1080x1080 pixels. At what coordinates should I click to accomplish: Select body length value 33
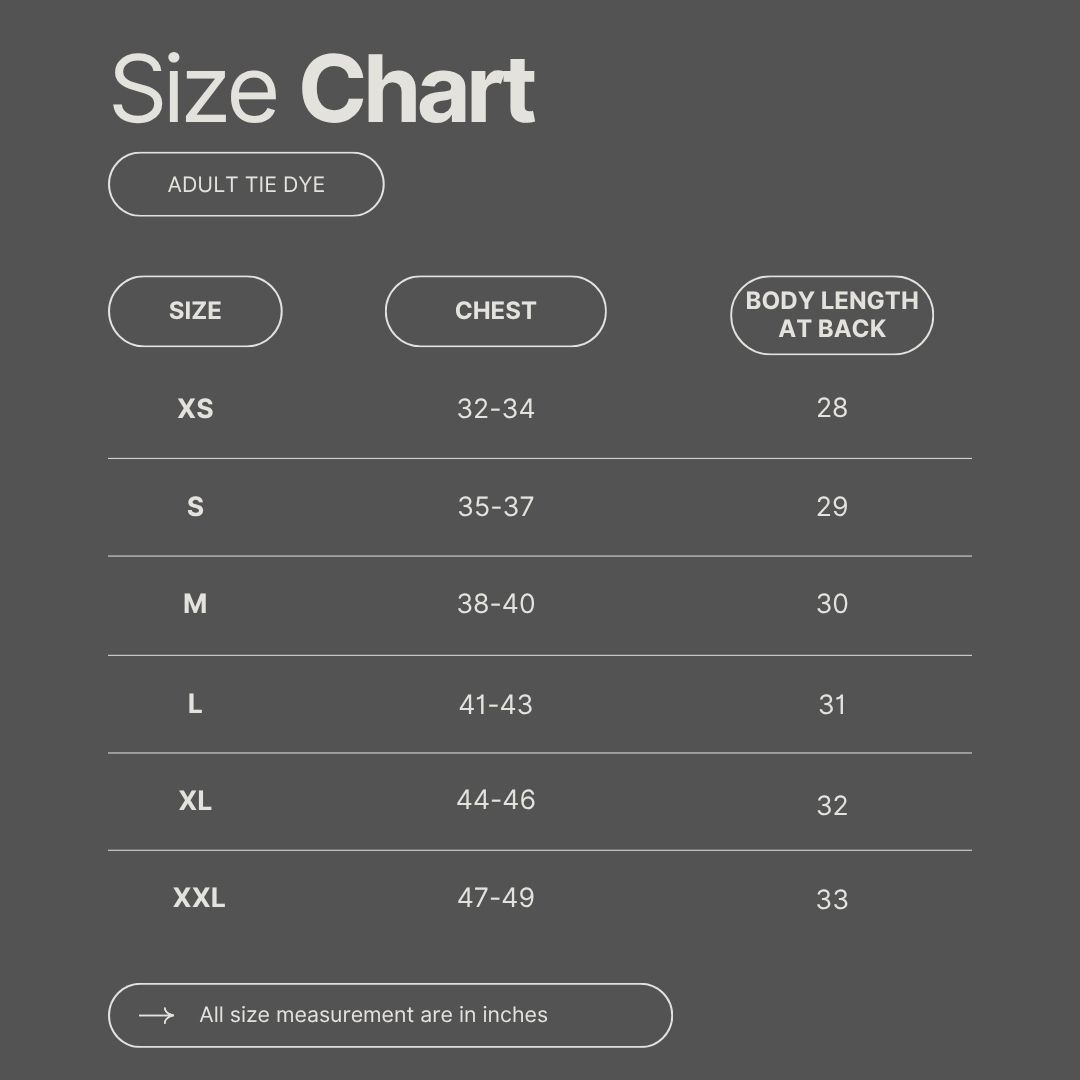[x=831, y=900]
